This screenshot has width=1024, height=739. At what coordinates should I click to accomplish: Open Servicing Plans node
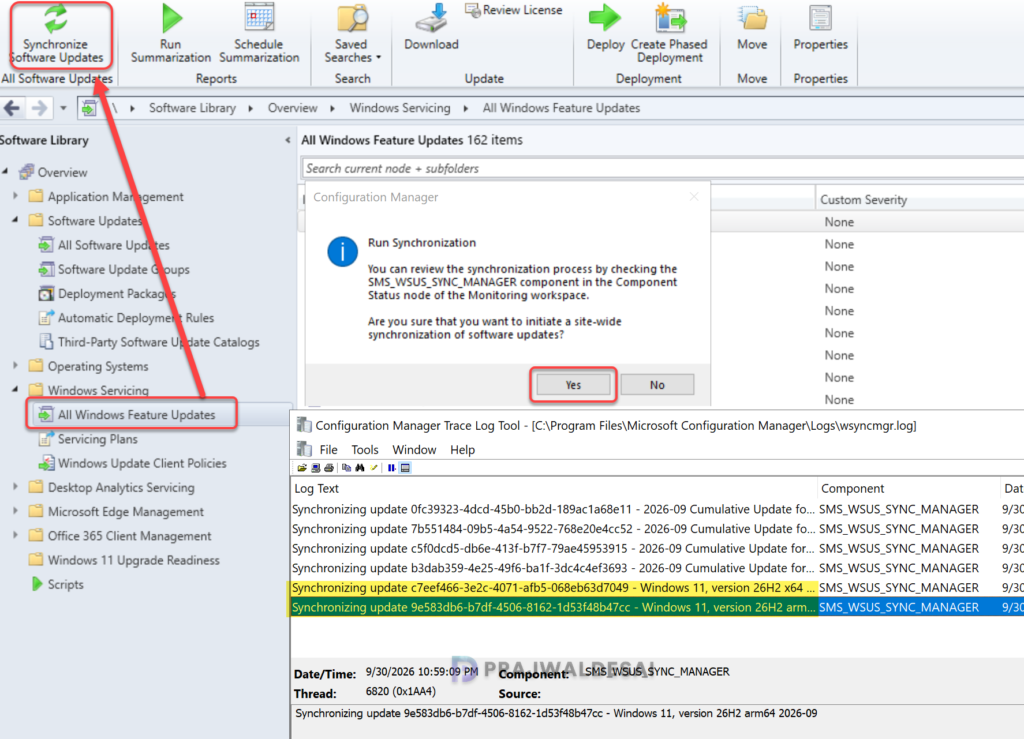tap(97, 439)
